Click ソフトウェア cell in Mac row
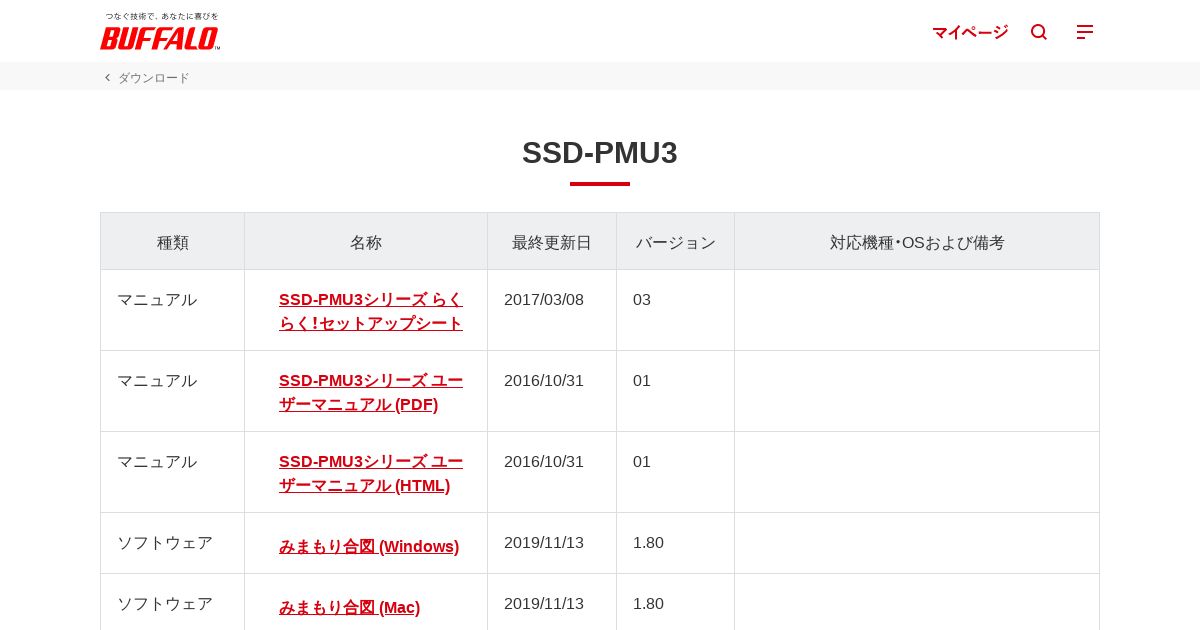 click(164, 603)
